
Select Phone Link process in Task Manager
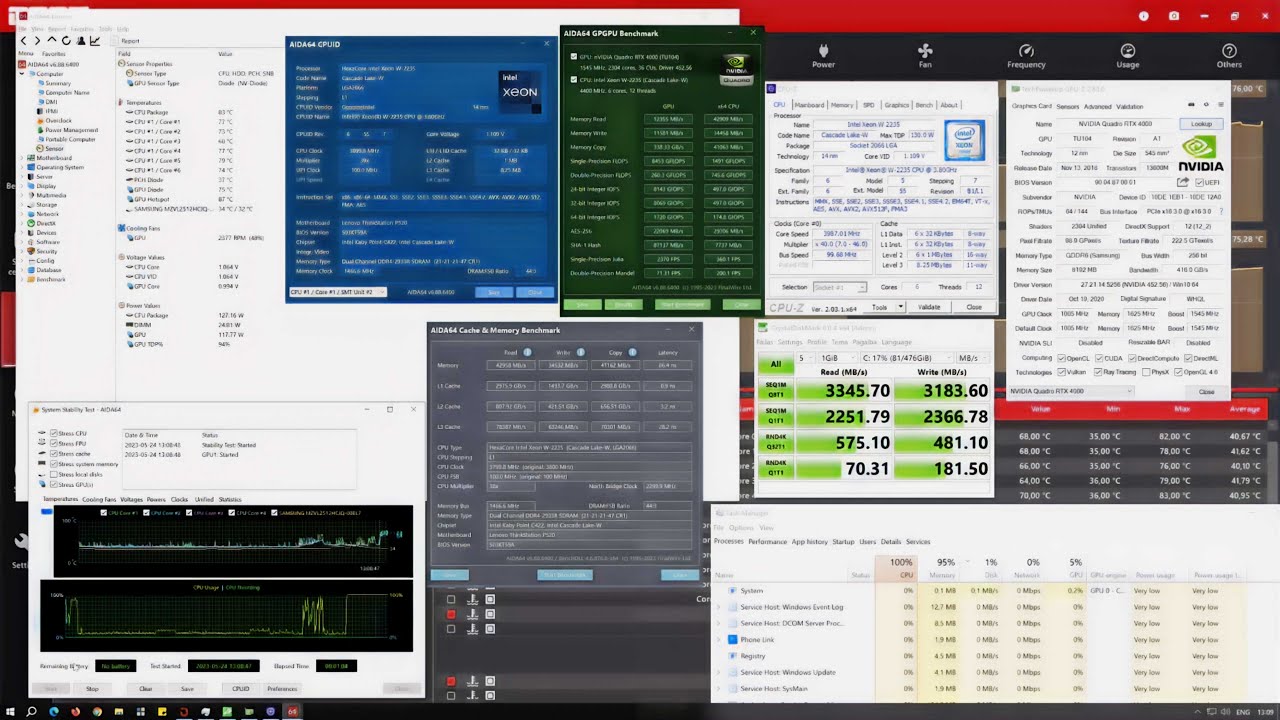coord(757,640)
